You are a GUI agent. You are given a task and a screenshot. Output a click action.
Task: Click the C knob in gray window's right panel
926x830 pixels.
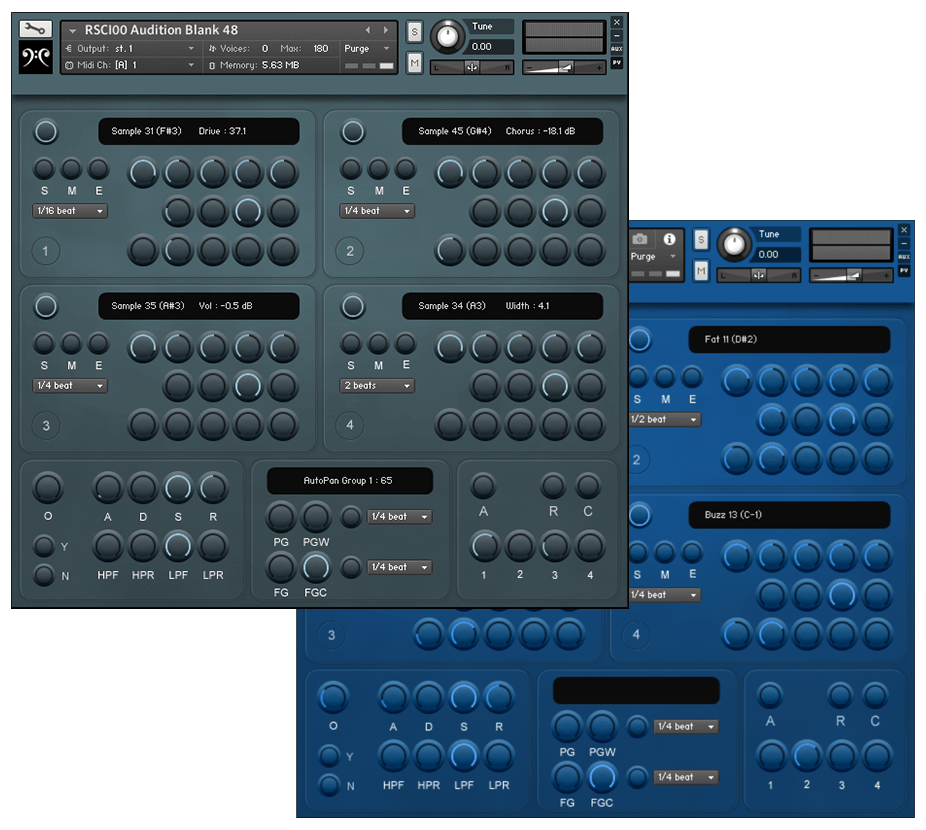pyautogui.click(x=588, y=486)
